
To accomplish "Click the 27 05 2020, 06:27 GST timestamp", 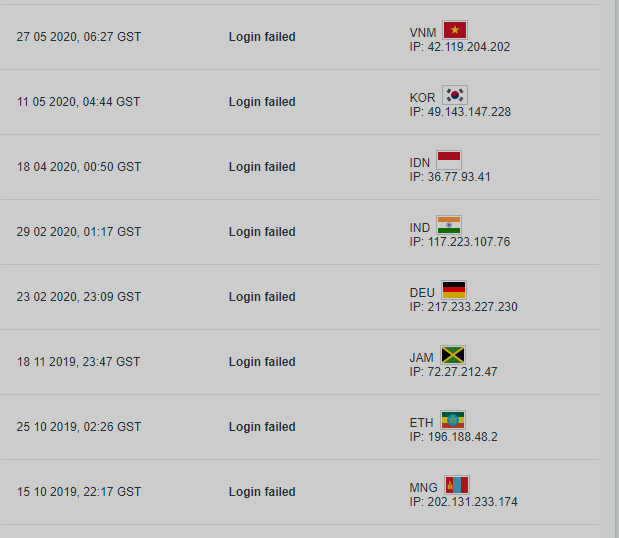I will [79, 37].
